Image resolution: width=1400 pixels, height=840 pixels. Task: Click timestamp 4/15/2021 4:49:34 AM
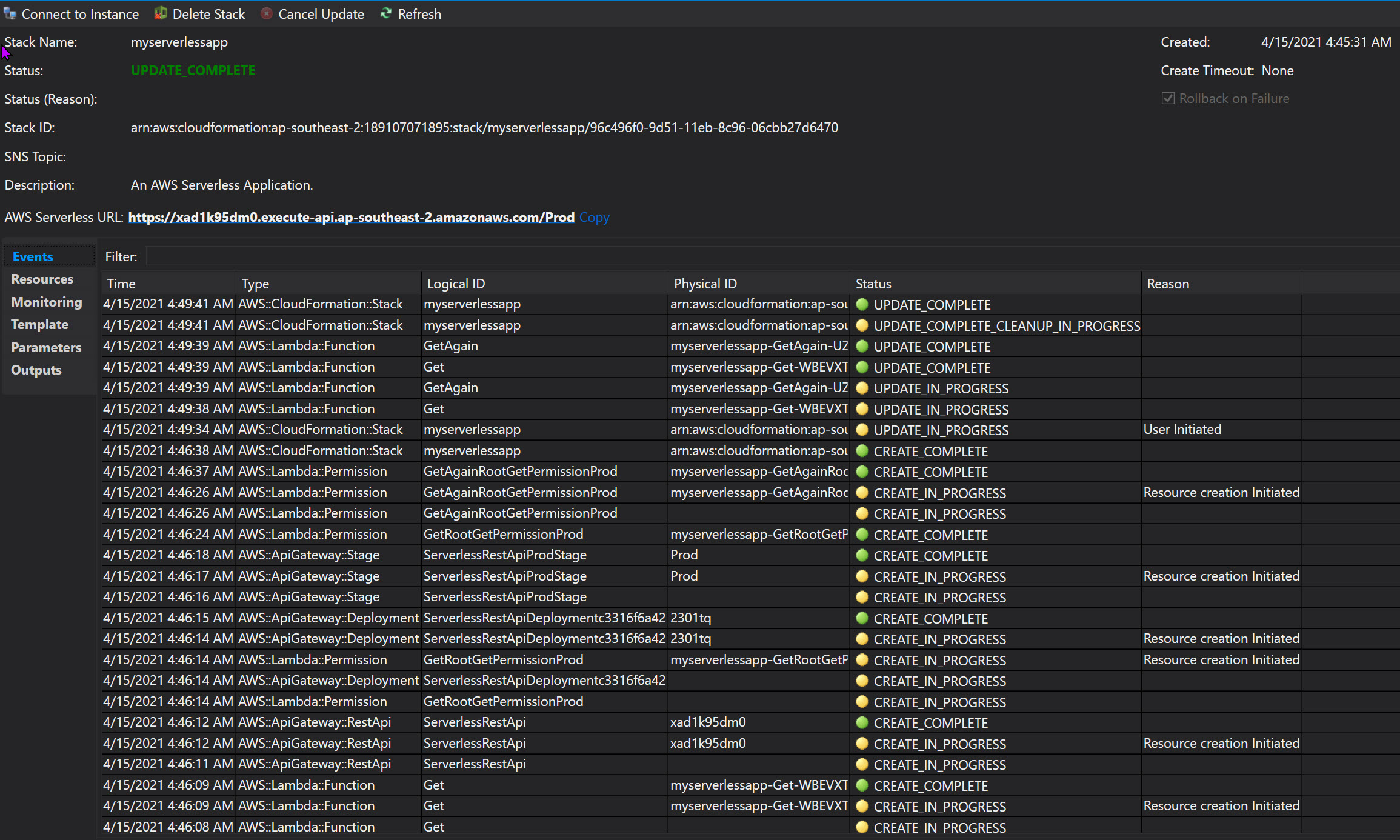click(168, 430)
